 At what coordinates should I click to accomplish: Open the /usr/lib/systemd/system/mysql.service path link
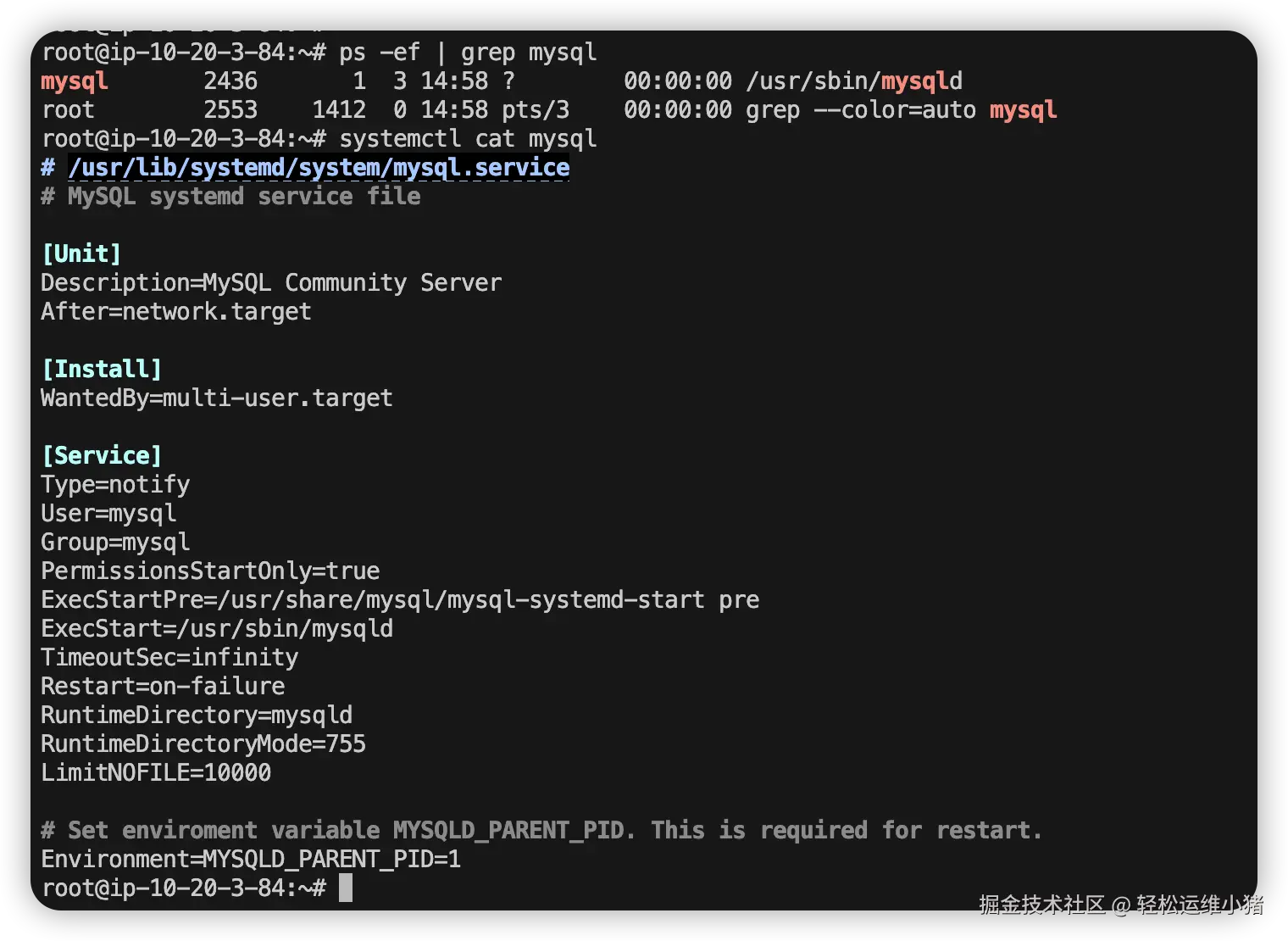(319, 168)
